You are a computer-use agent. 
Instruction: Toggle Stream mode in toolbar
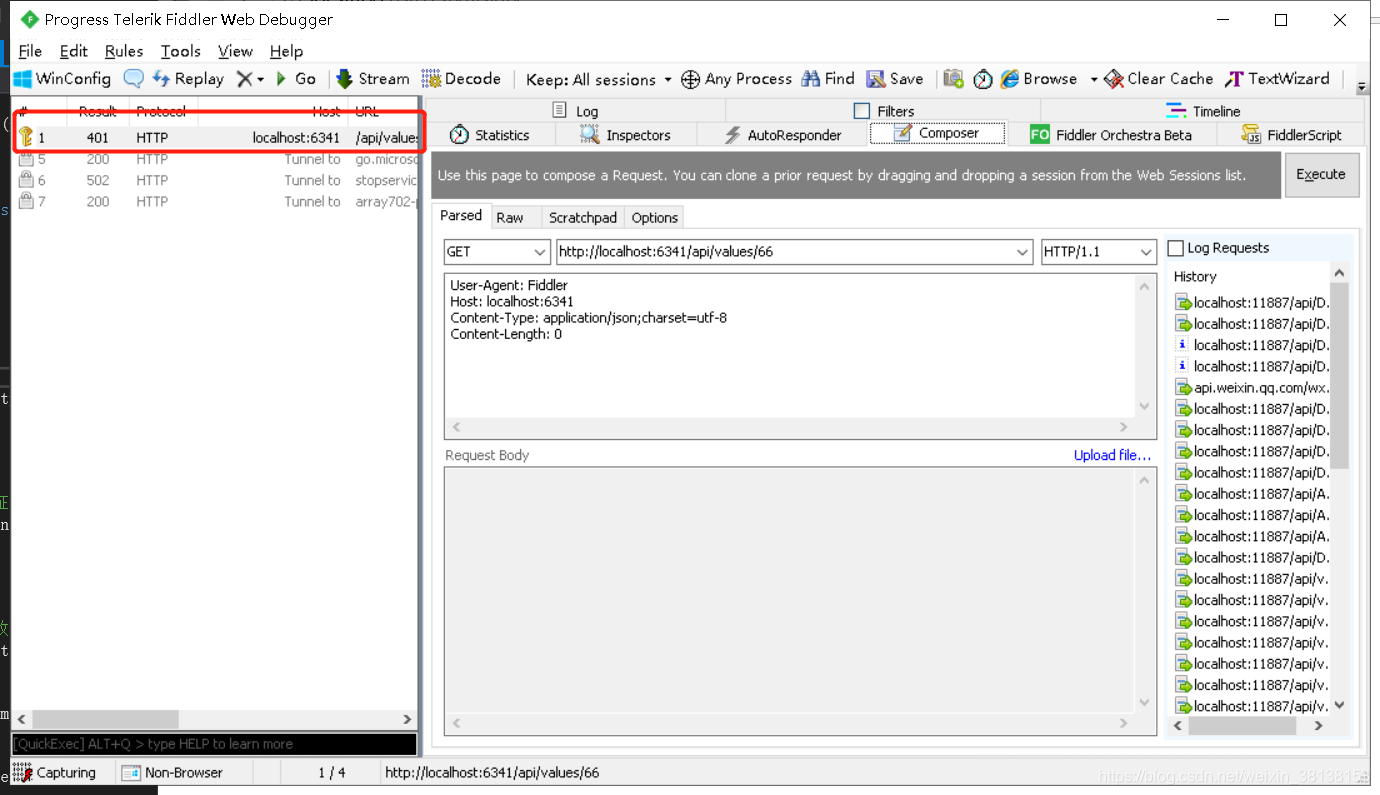pos(373,79)
